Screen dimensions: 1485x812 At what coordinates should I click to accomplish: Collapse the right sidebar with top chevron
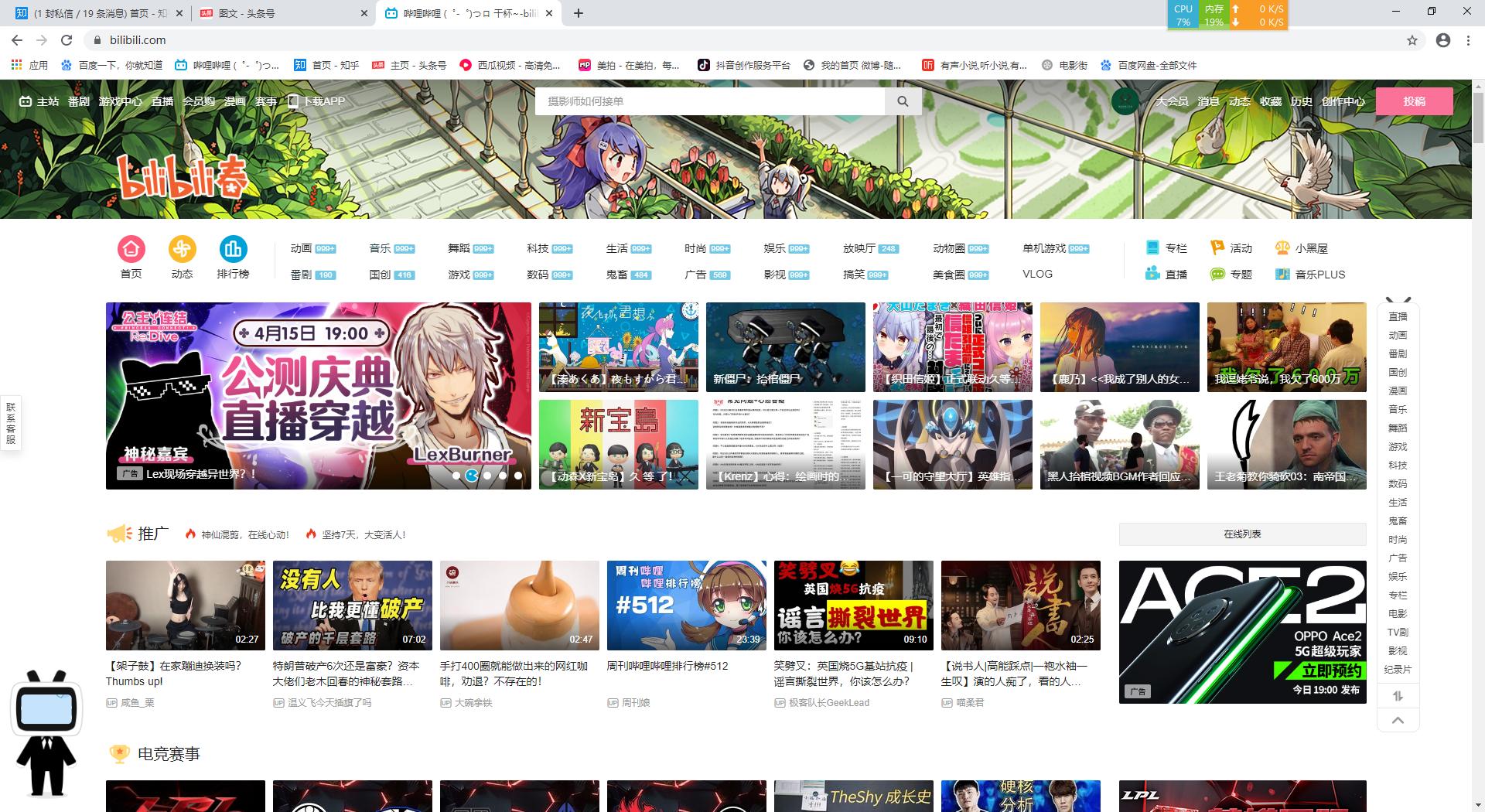tap(1398, 301)
